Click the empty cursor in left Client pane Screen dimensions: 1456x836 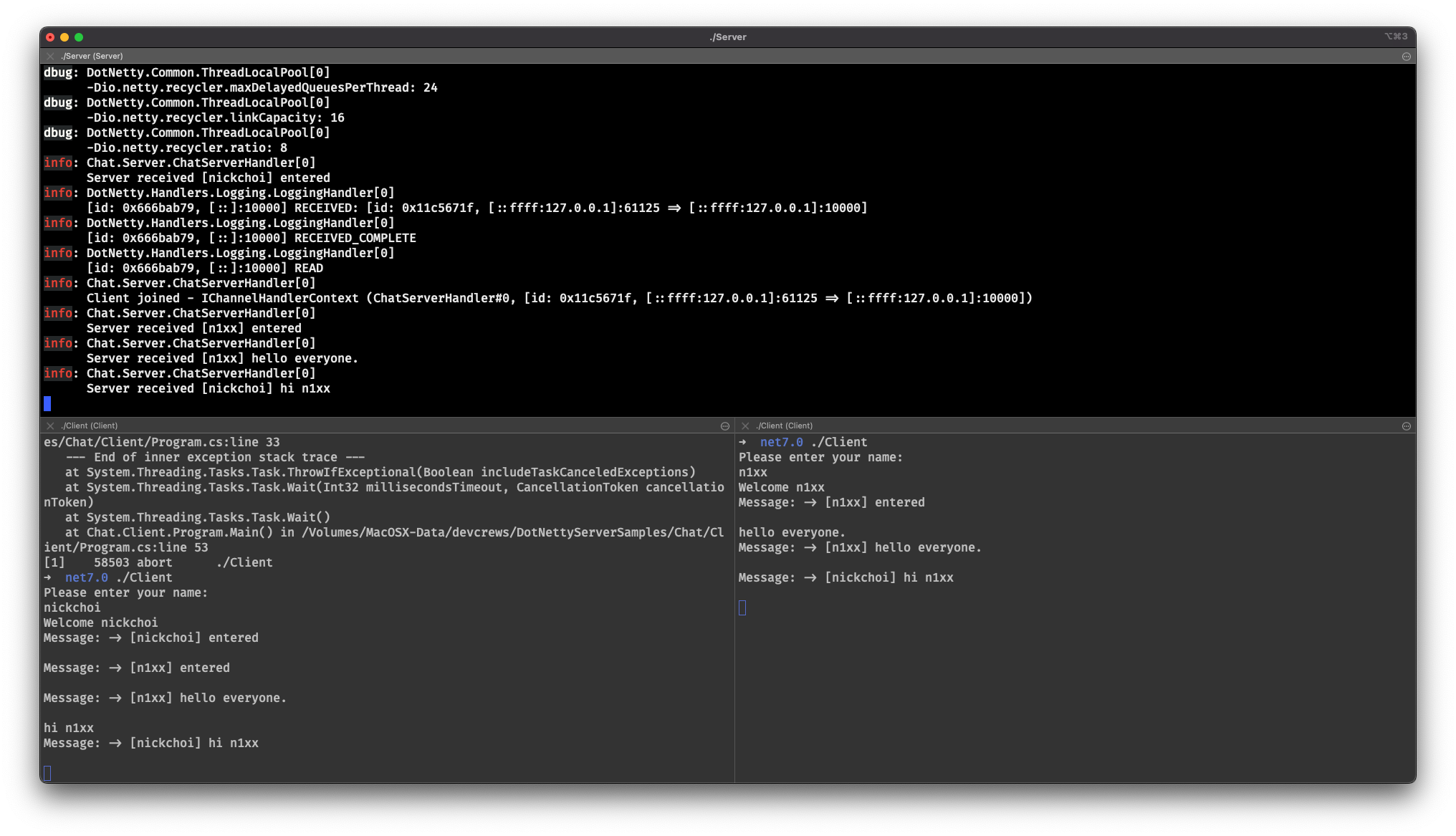(x=47, y=773)
